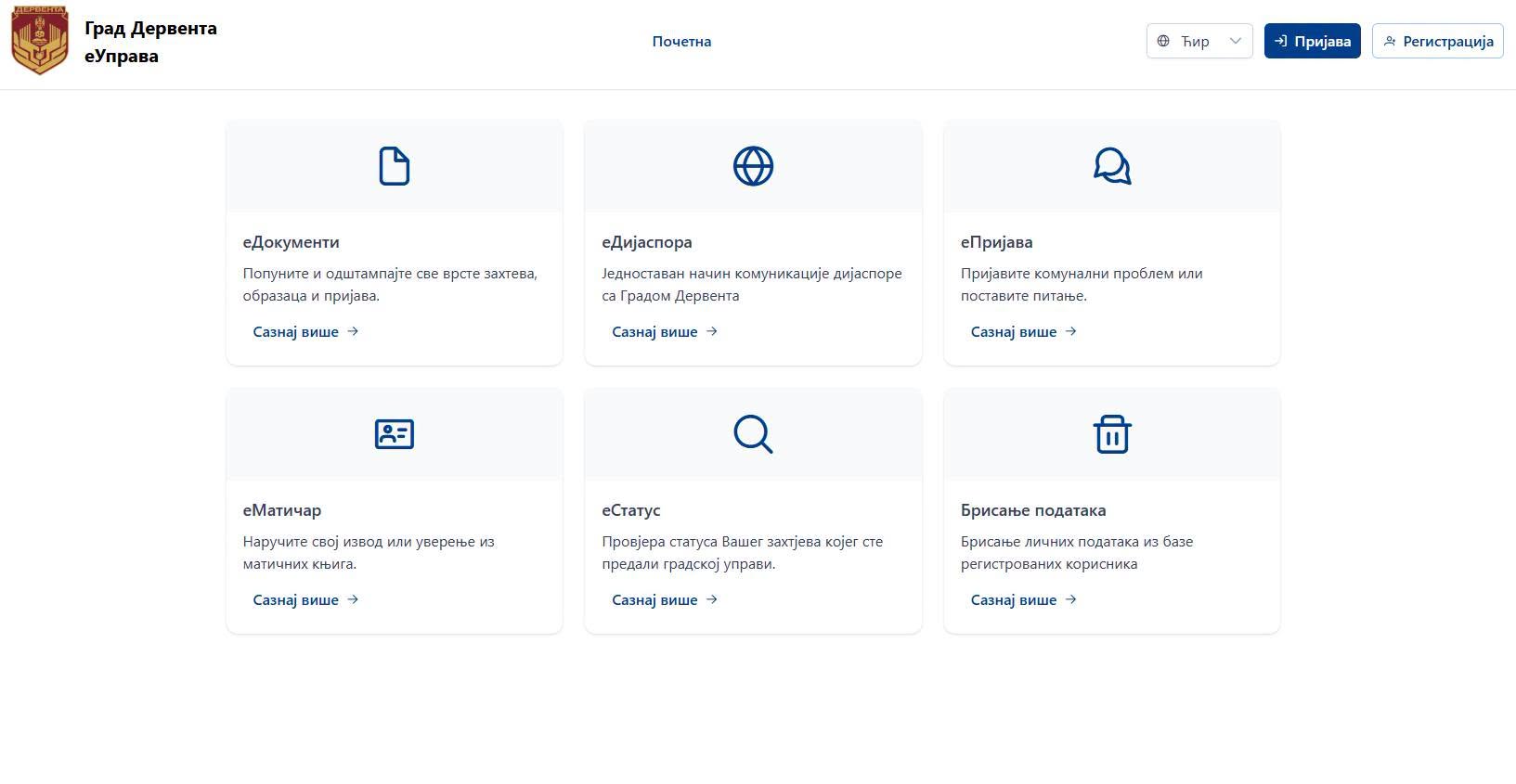
Task: Click the description starting with Провјера статуса Вашег
Action: point(743,553)
